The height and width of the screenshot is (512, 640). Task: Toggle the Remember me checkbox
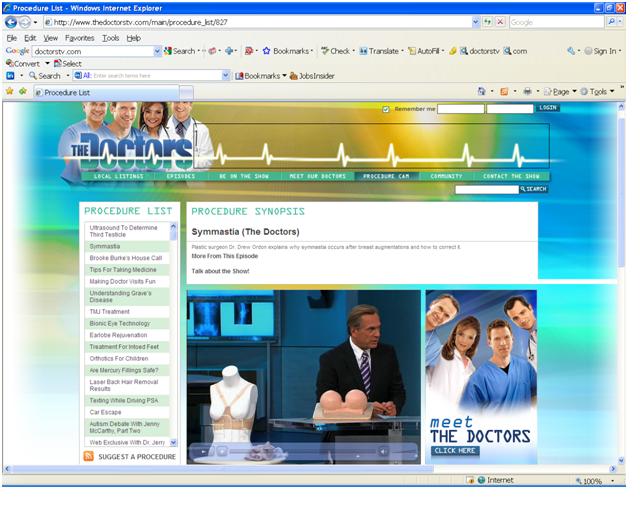[386, 109]
